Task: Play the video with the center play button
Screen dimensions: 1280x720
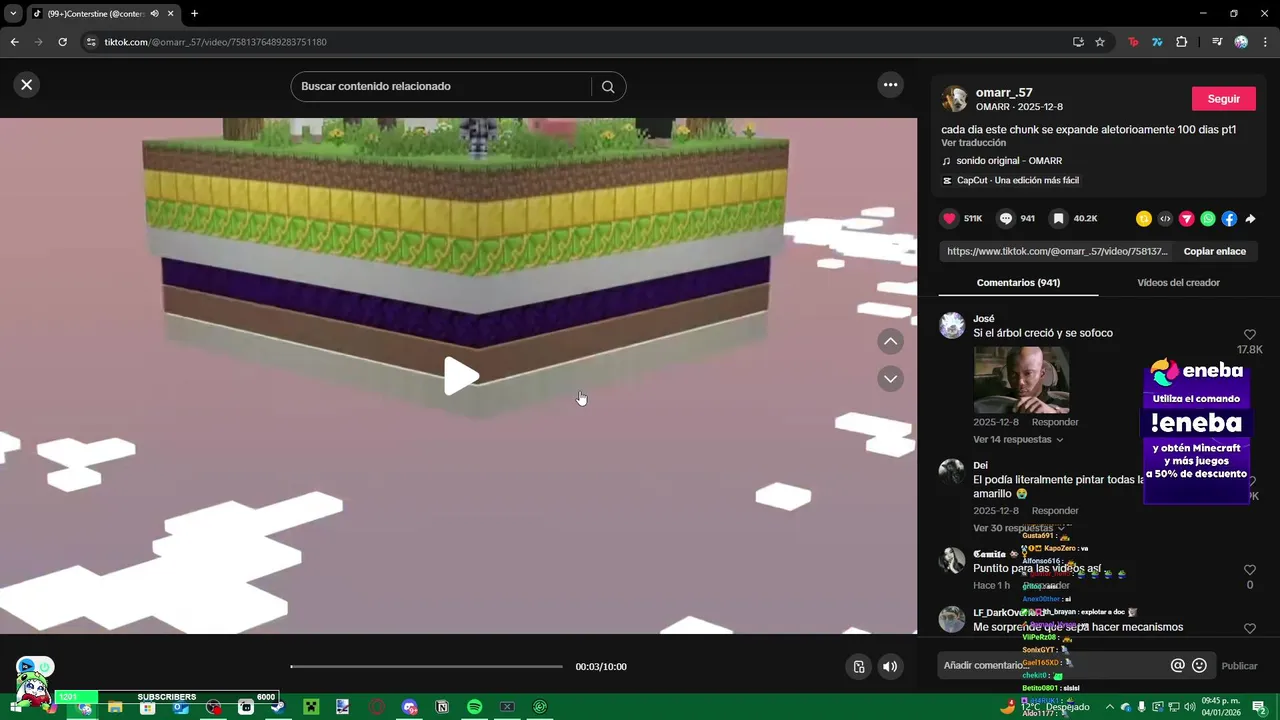Action: coord(460,376)
